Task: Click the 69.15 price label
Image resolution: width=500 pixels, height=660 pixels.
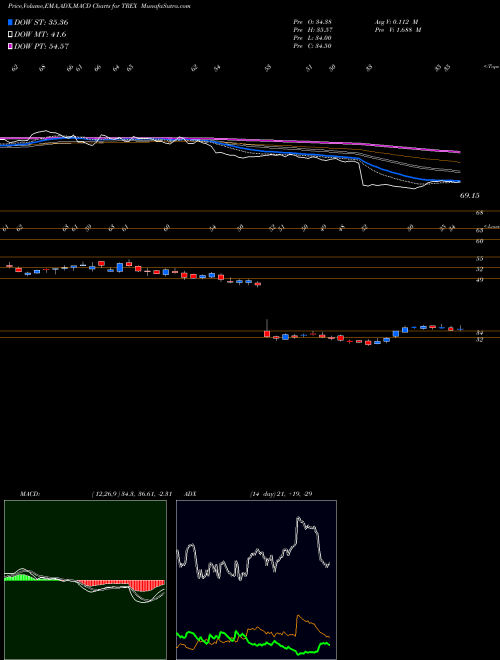Action: [470, 196]
